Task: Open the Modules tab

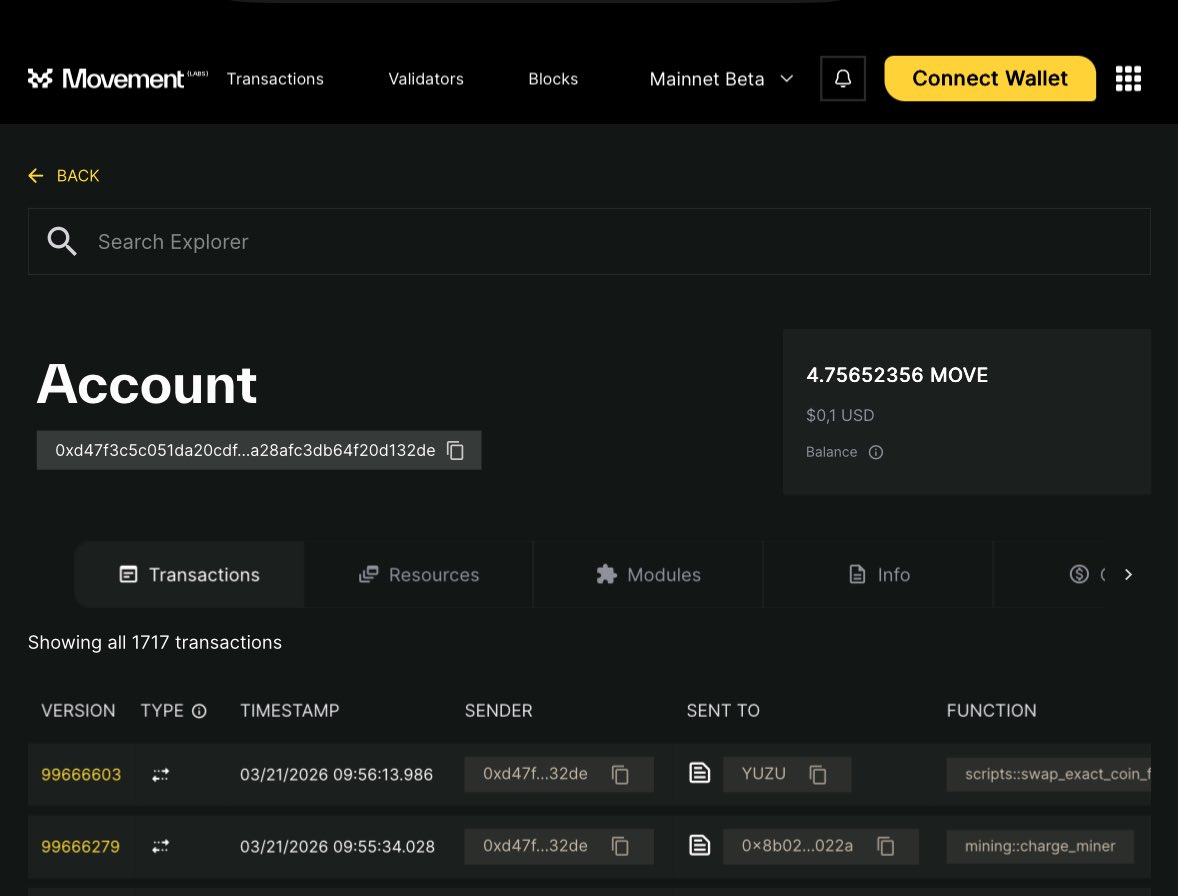Action: point(648,574)
